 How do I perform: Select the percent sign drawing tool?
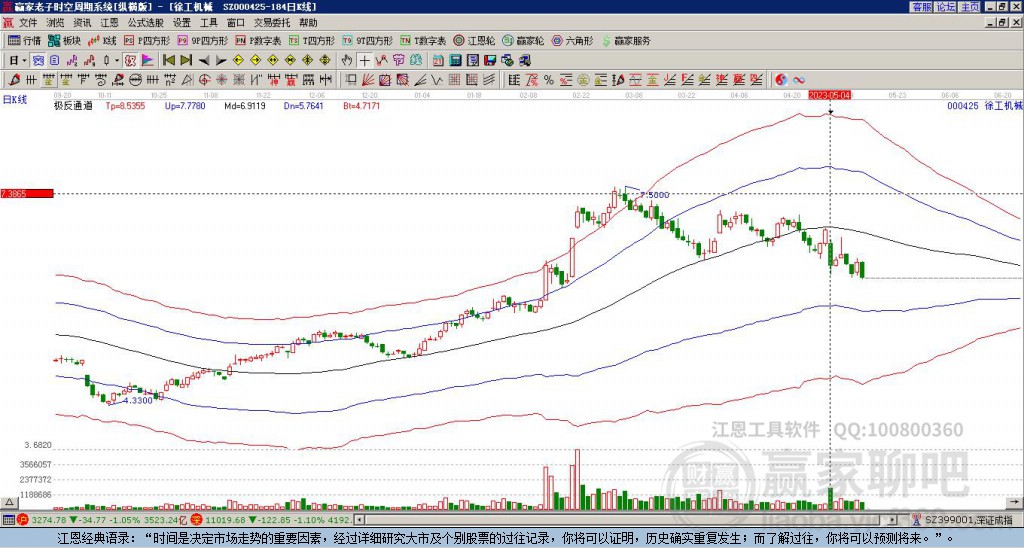pos(549,80)
